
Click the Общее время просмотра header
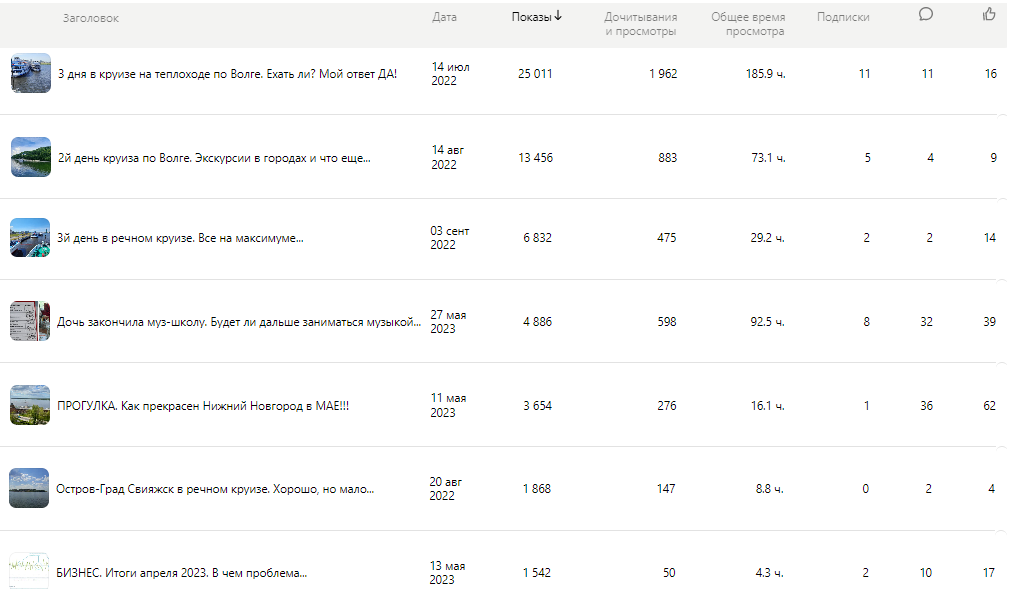coord(749,24)
